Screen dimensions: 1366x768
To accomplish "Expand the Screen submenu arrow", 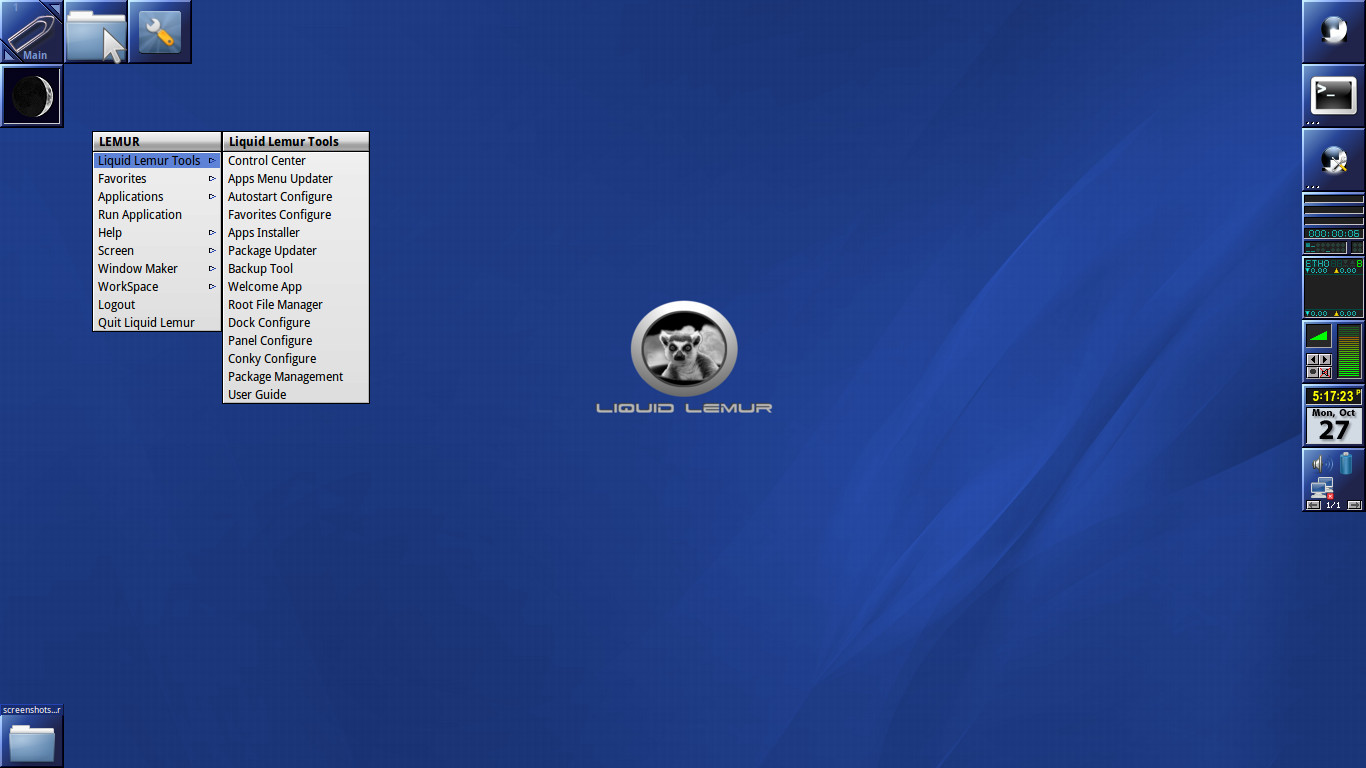I will (x=212, y=251).
